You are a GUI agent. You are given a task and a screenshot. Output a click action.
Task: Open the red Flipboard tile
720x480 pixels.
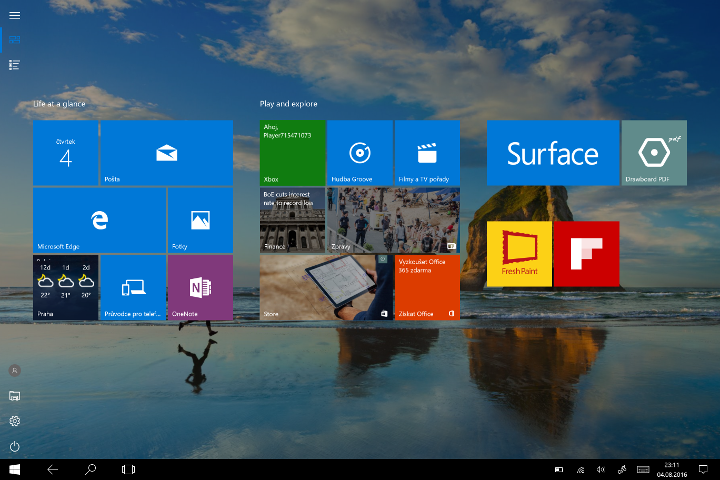pos(586,254)
